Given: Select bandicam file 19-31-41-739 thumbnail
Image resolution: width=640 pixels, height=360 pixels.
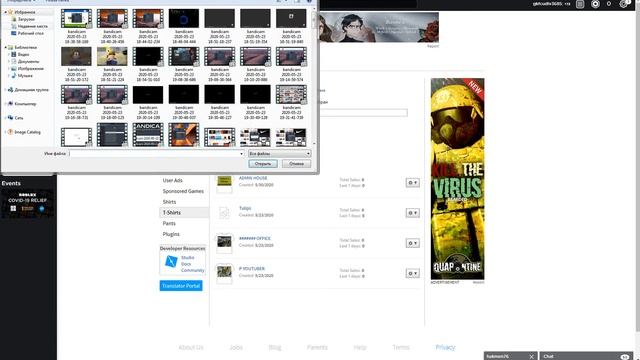Looking at the screenshot, I should point(291,94).
